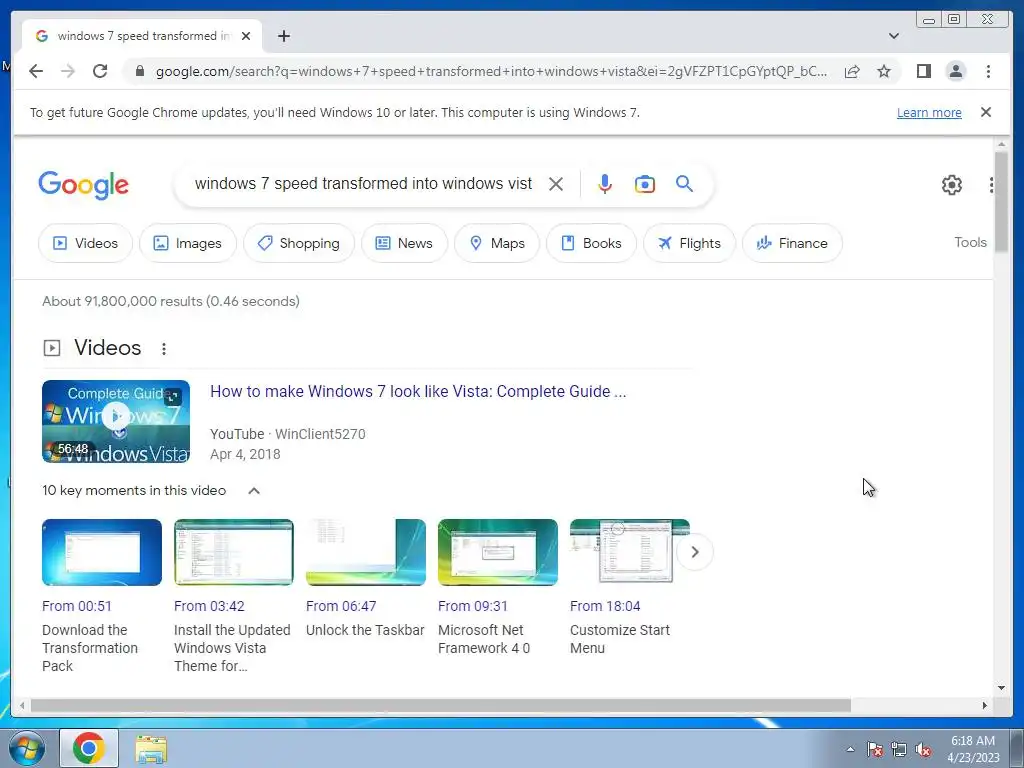Bookmark this page with the star
Screen dimensions: 1024x768
(x=884, y=71)
